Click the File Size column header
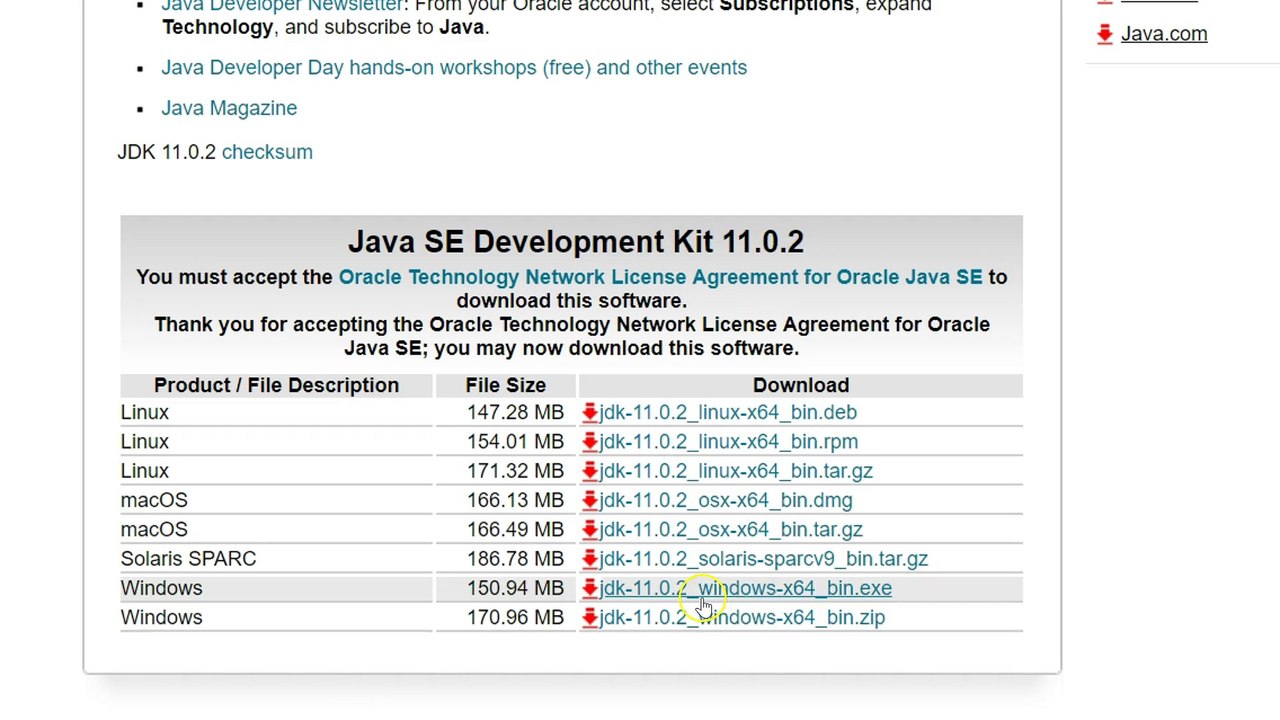 pyautogui.click(x=505, y=385)
